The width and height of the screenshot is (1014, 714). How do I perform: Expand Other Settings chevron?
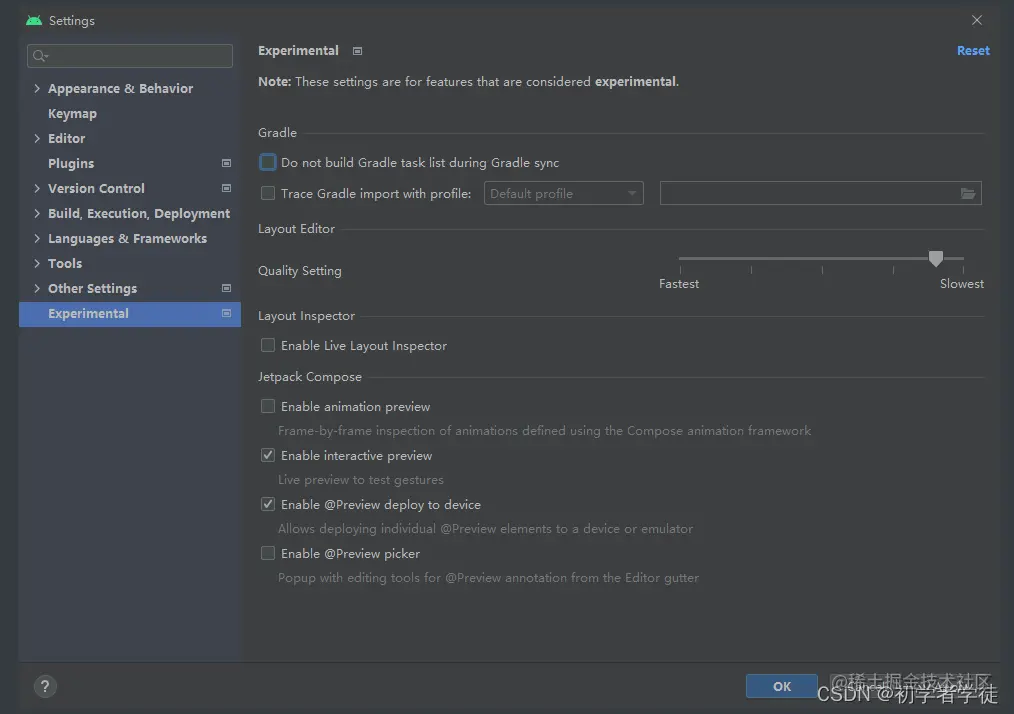point(37,288)
